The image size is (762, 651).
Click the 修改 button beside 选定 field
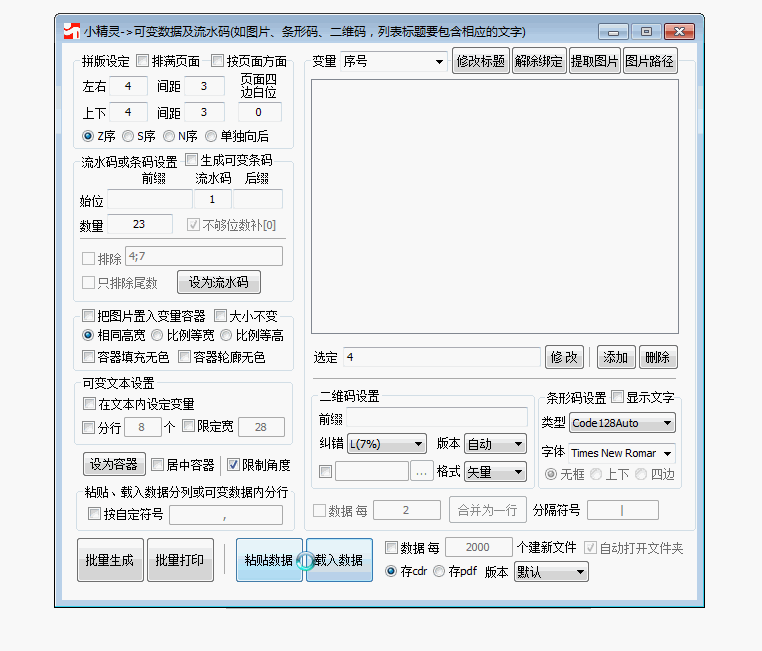point(564,358)
